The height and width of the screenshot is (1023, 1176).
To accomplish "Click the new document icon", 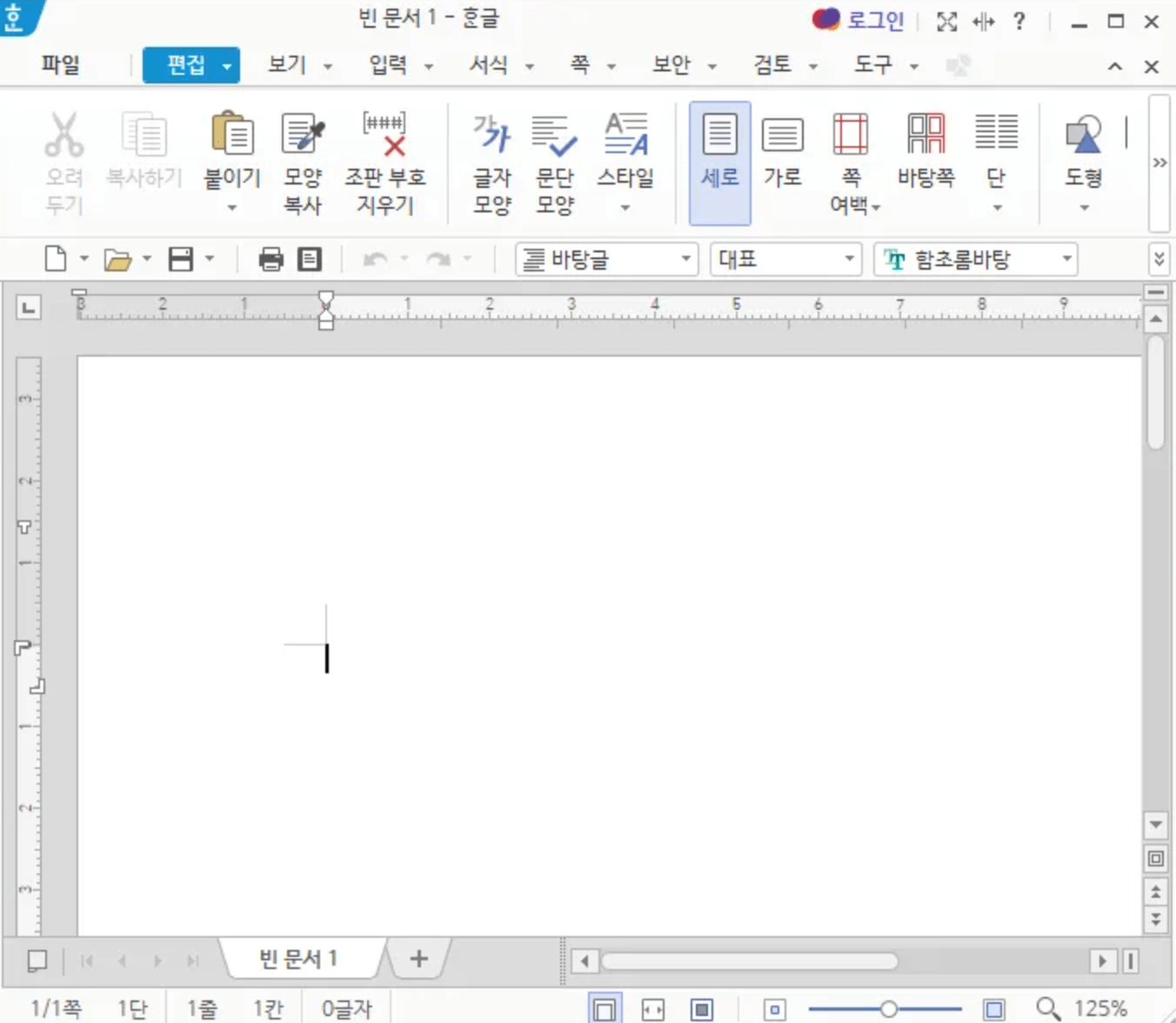I will (56, 259).
